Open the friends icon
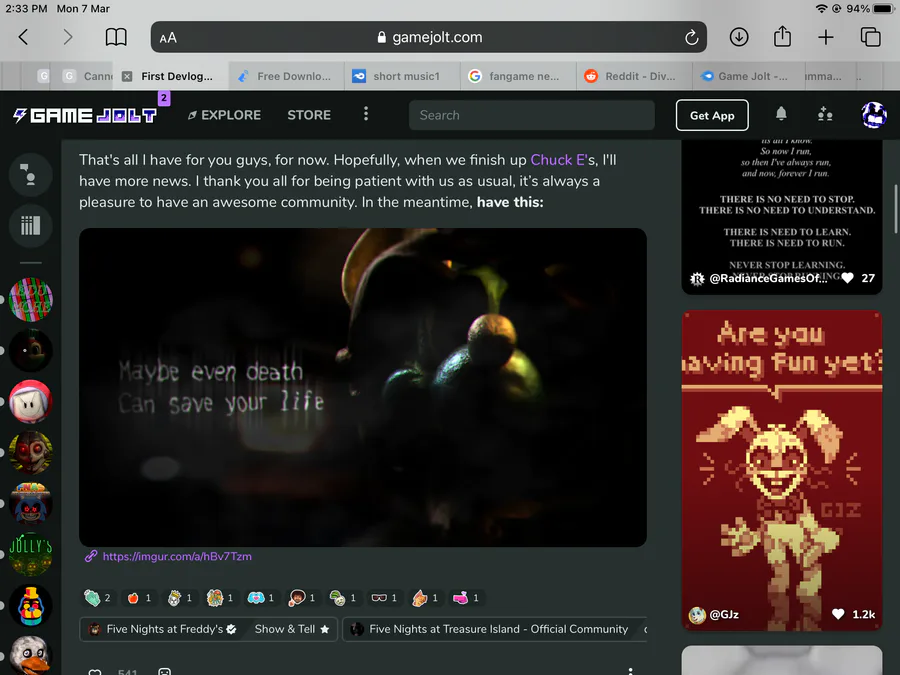Viewport: 900px width, 675px height. click(x=825, y=114)
